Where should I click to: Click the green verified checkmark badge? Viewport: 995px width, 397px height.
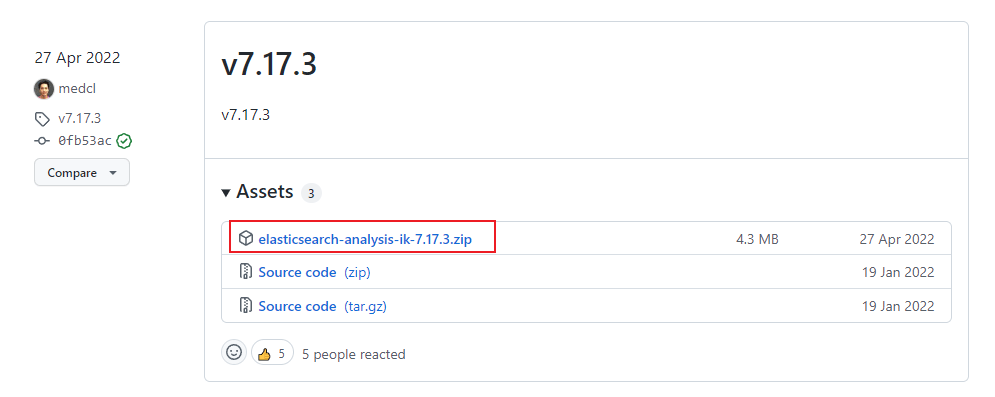click(x=124, y=141)
